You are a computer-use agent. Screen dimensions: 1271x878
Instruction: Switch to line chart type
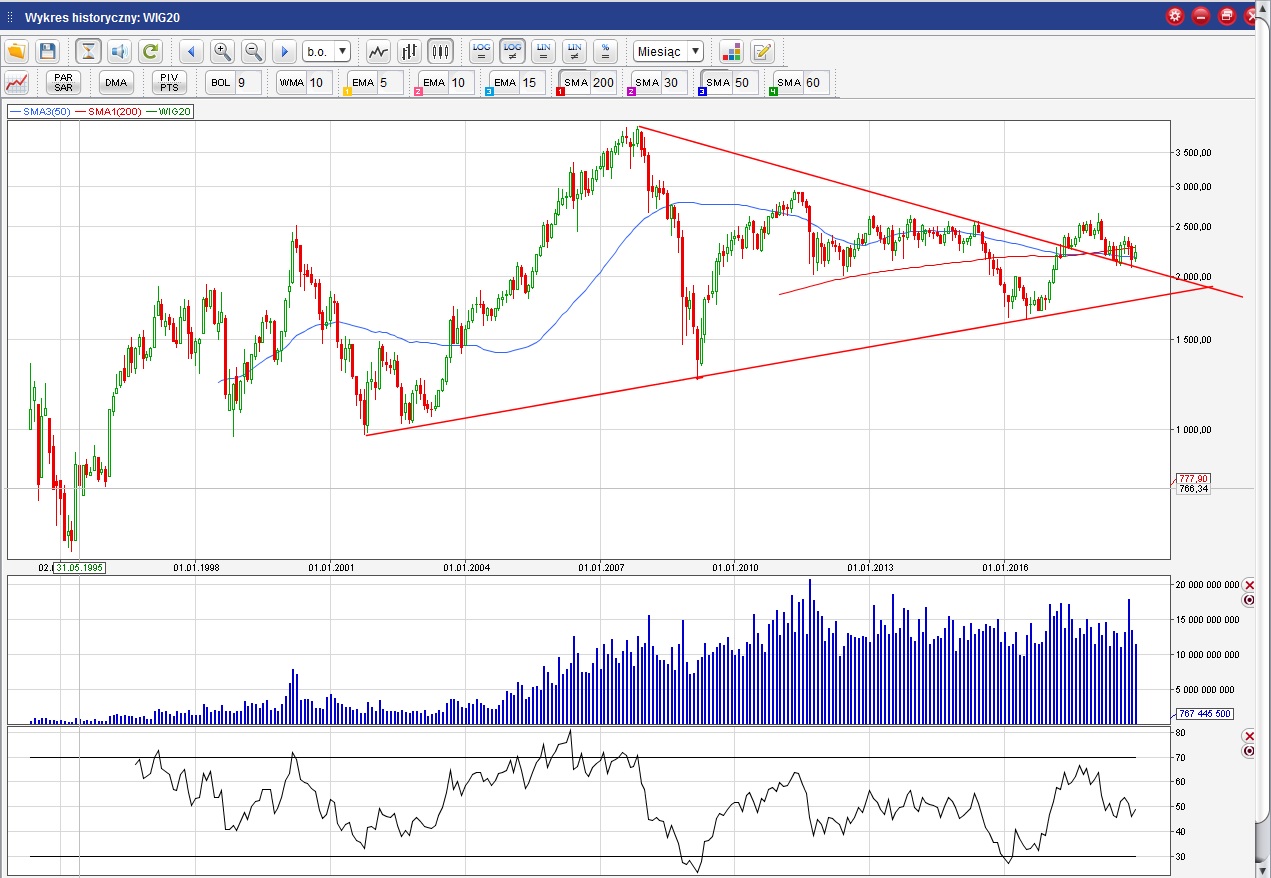point(378,52)
